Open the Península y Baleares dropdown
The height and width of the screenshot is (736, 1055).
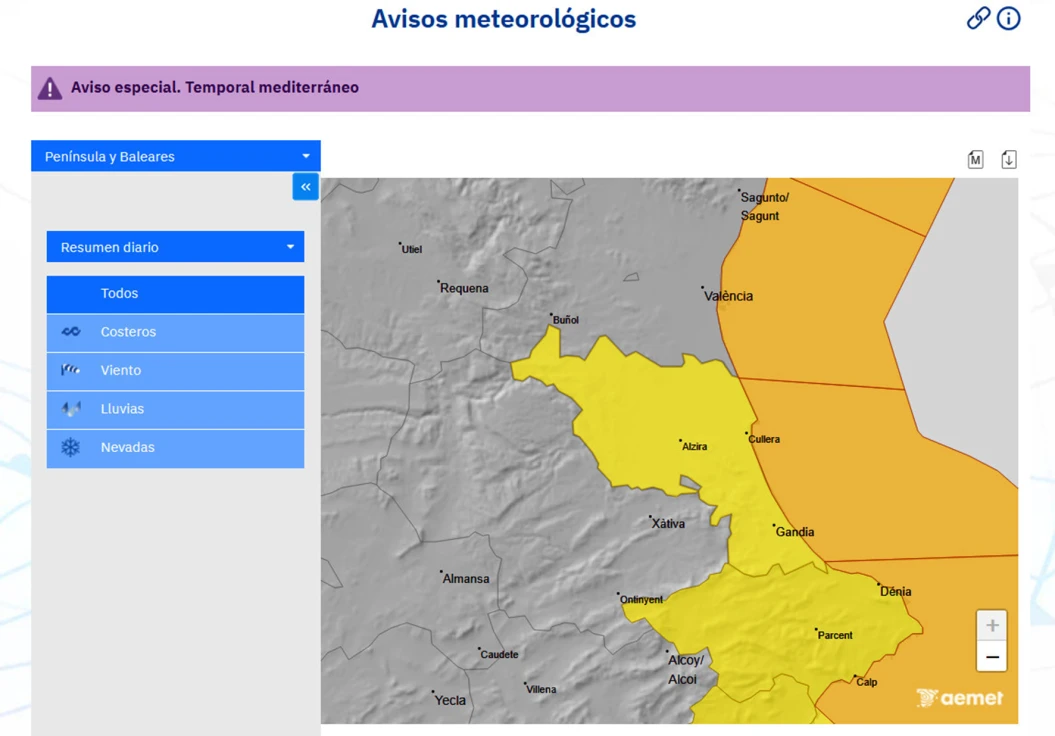(175, 156)
